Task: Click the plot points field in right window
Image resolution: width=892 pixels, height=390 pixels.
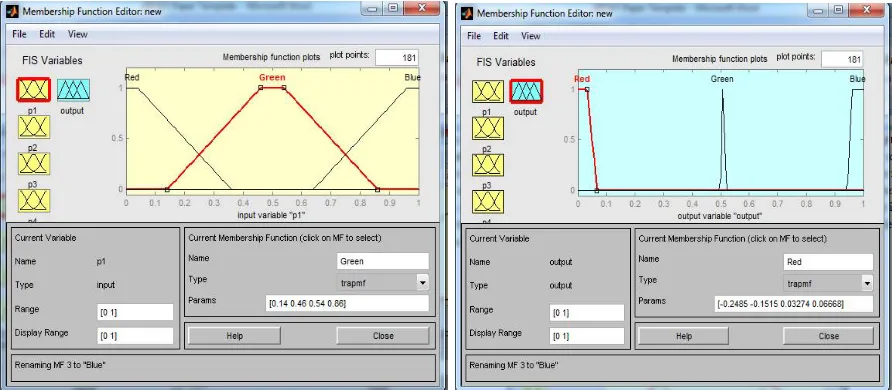Action: click(842, 59)
